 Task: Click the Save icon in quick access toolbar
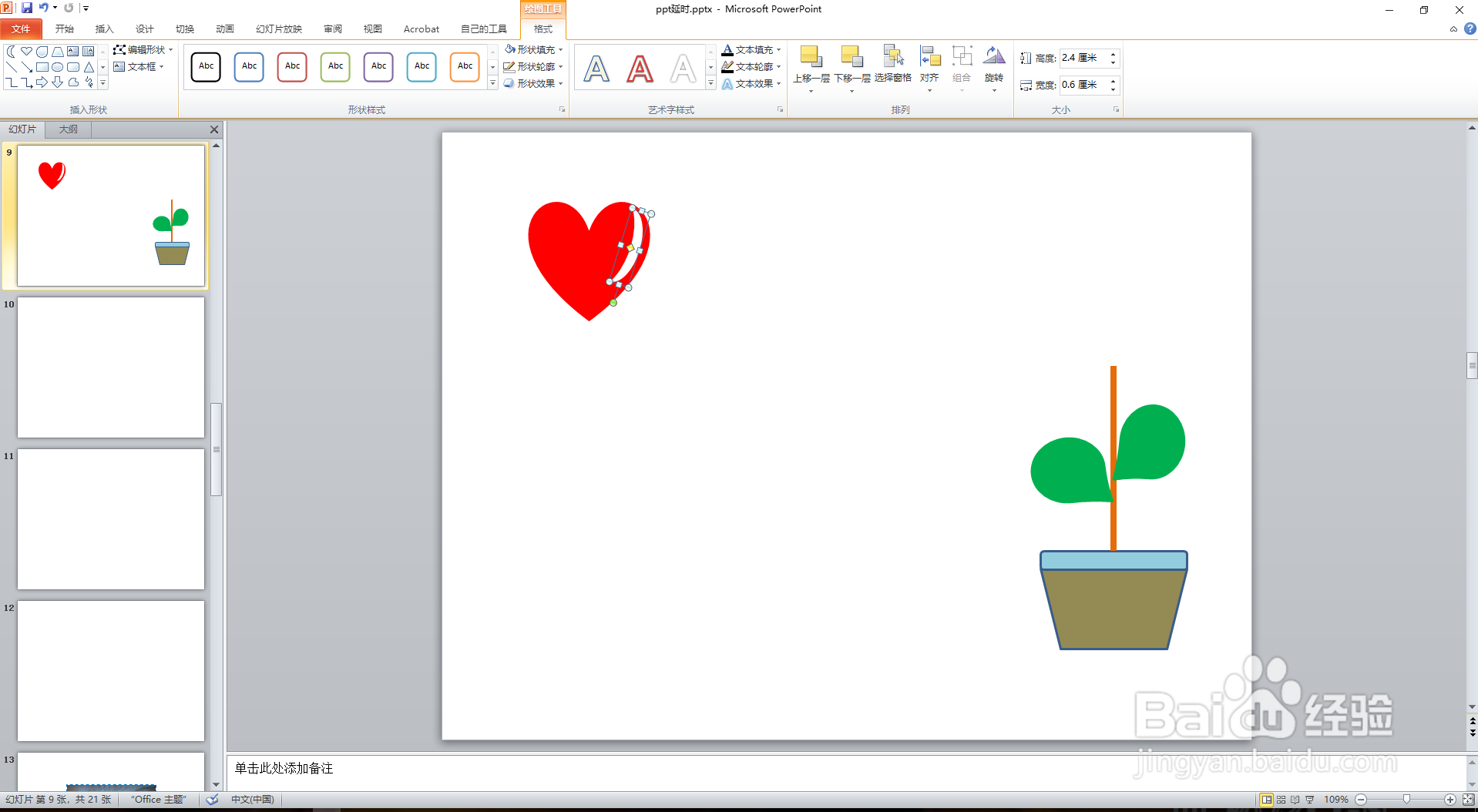coord(27,8)
